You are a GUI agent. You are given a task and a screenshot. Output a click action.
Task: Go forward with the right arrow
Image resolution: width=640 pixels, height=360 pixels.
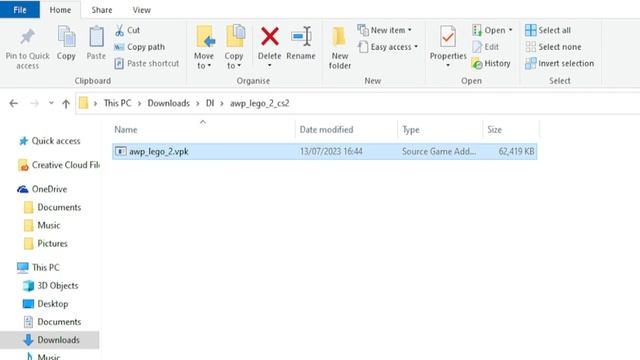pyautogui.click(x=34, y=103)
